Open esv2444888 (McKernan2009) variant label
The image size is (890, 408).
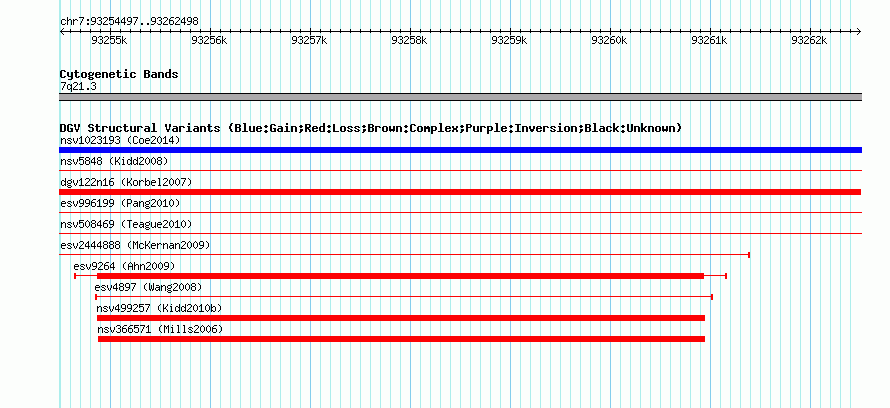coord(135,245)
